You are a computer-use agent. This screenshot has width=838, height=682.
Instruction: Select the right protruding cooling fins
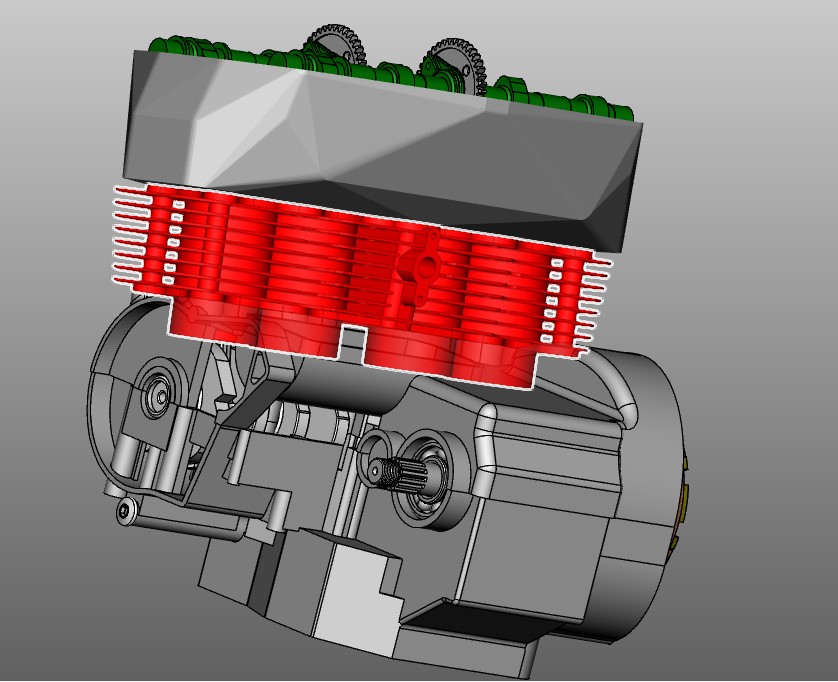(x=592, y=306)
